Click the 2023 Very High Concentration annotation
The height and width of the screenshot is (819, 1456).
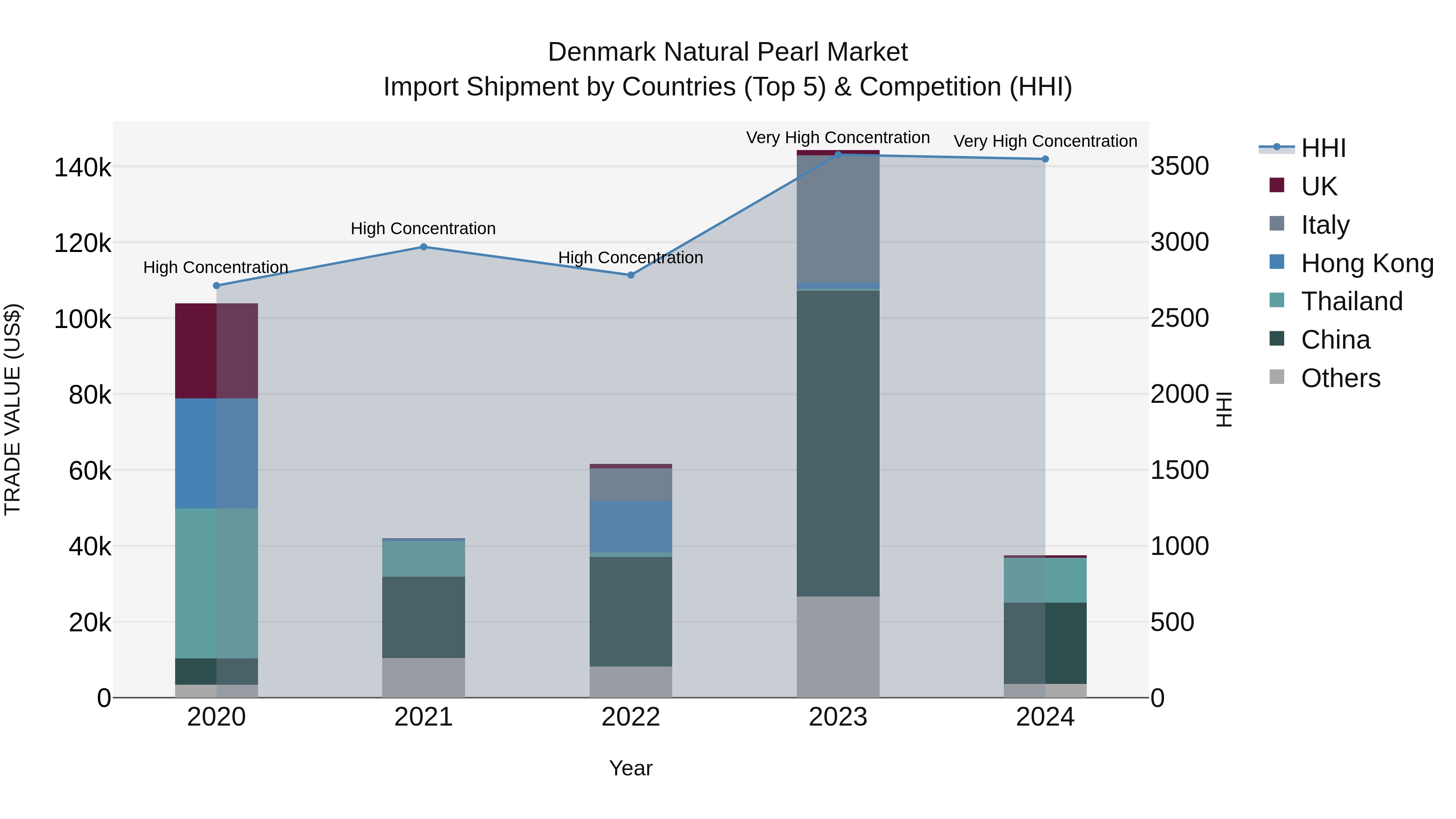tap(838, 138)
